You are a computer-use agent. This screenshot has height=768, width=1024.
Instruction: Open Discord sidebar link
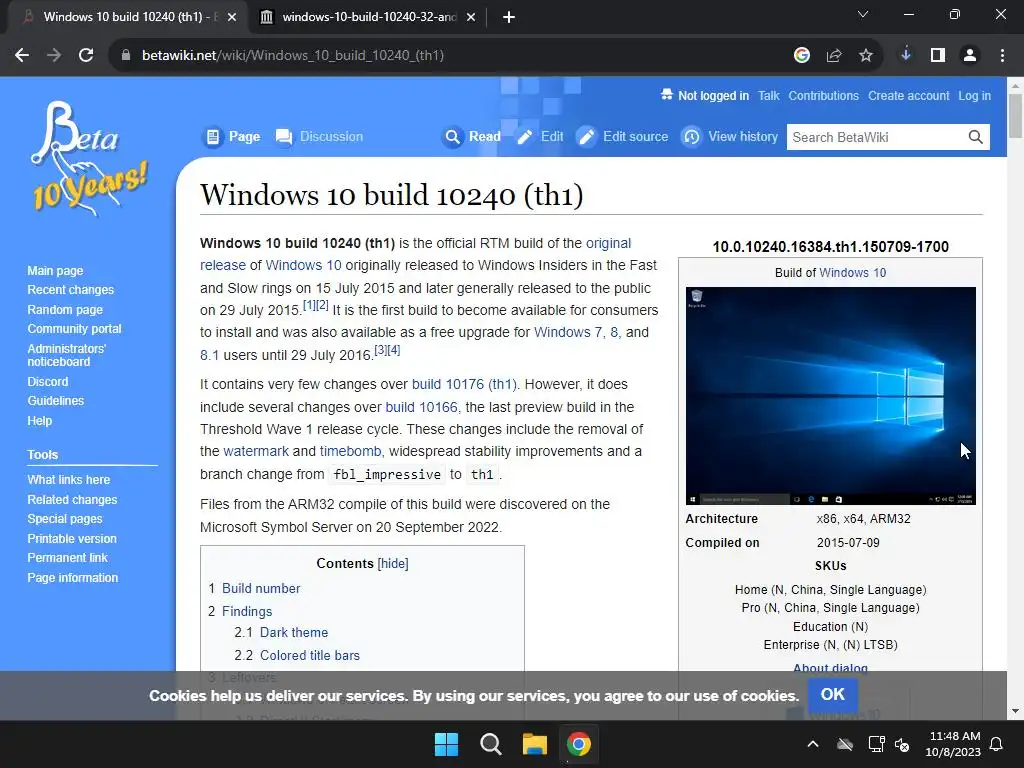point(48,381)
